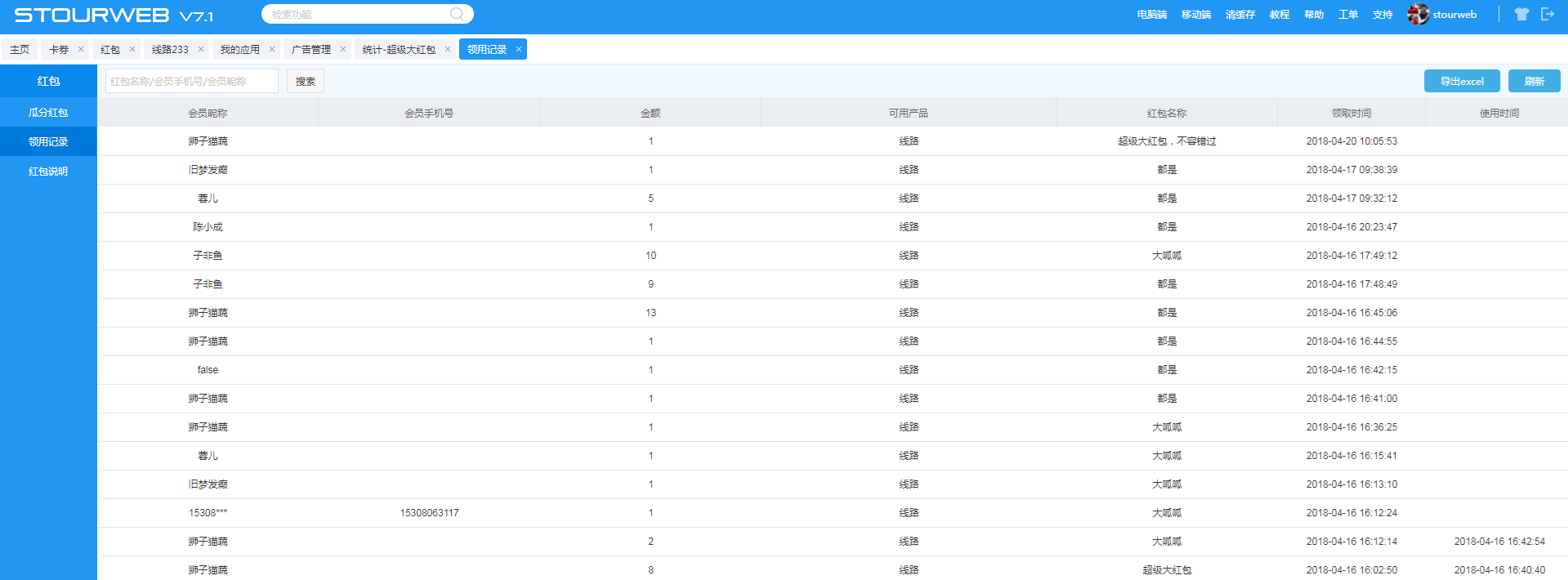This screenshot has width=1568, height=580.
Task: Open 红包说明 in the sidebar
Action: coord(48,172)
